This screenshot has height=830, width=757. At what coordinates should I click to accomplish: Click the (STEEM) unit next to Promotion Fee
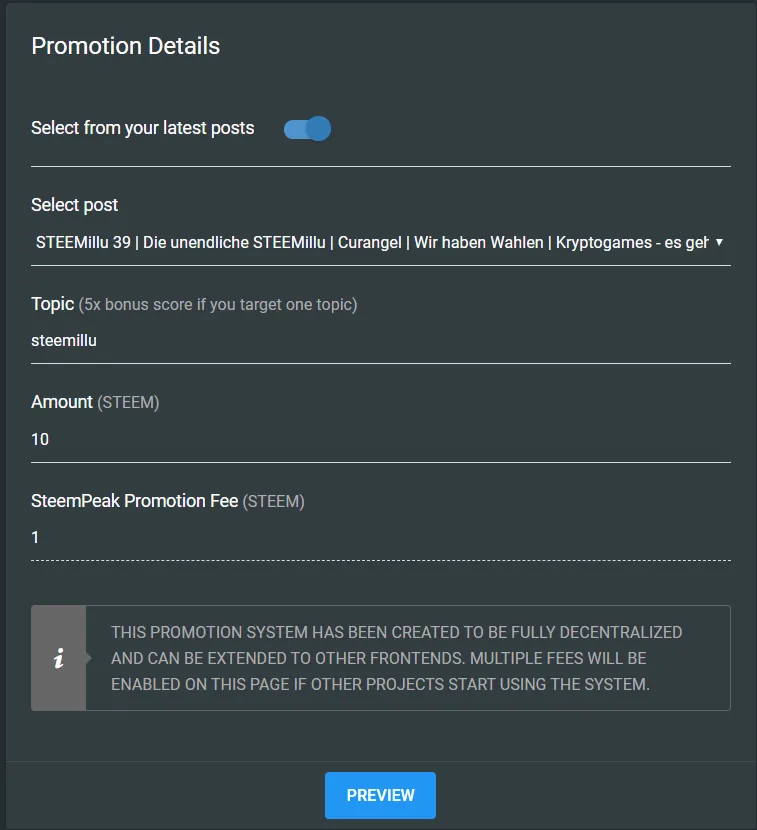pyautogui.click(x=274, y=501)
